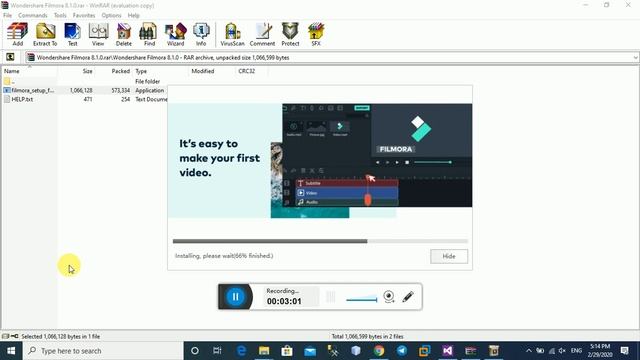This screenshot has height=360, width=640.
Task: Open the clock and date flyout
Action: (x=600, y=351)
